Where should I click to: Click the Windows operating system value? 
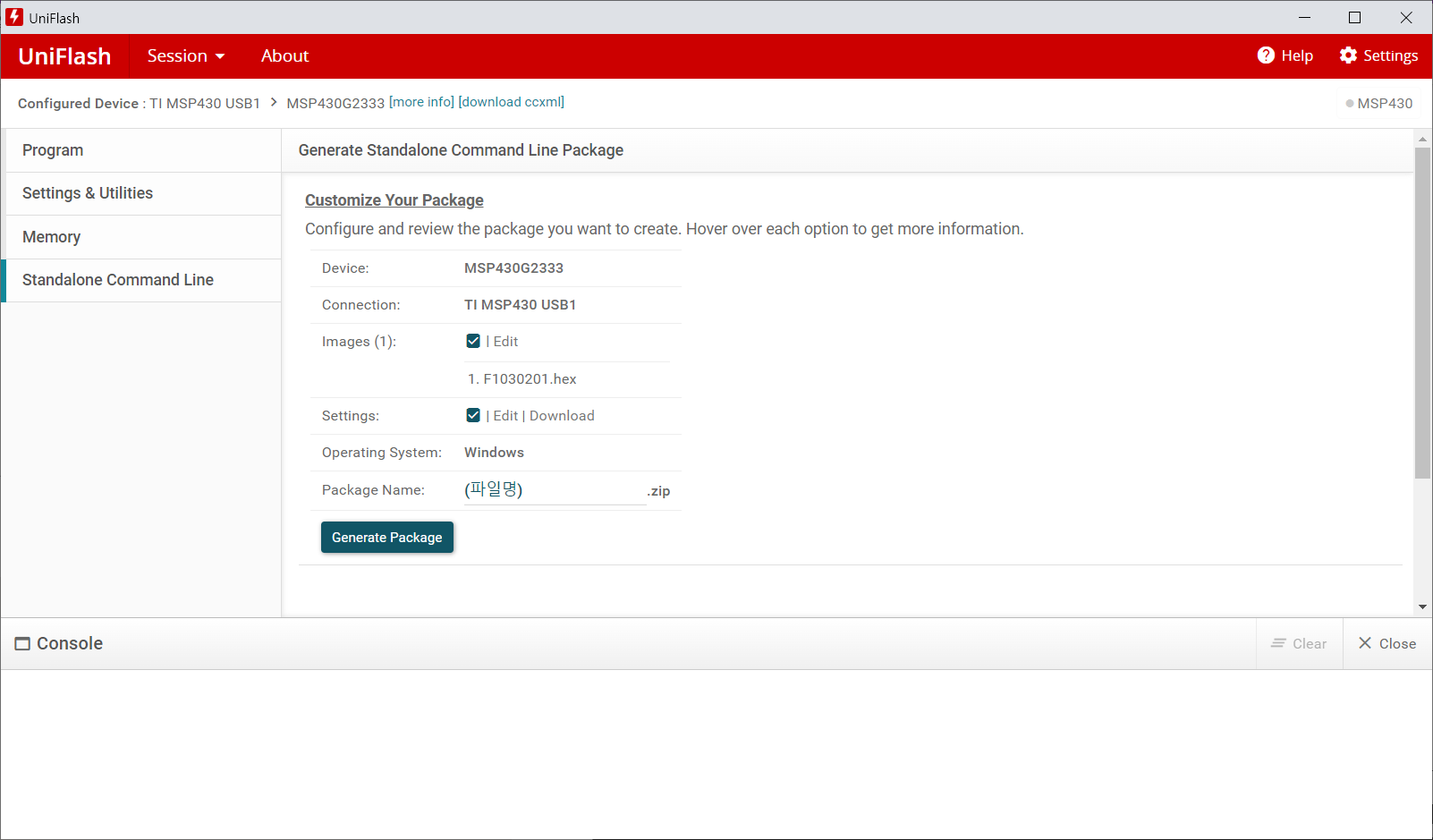coord(494,453)
